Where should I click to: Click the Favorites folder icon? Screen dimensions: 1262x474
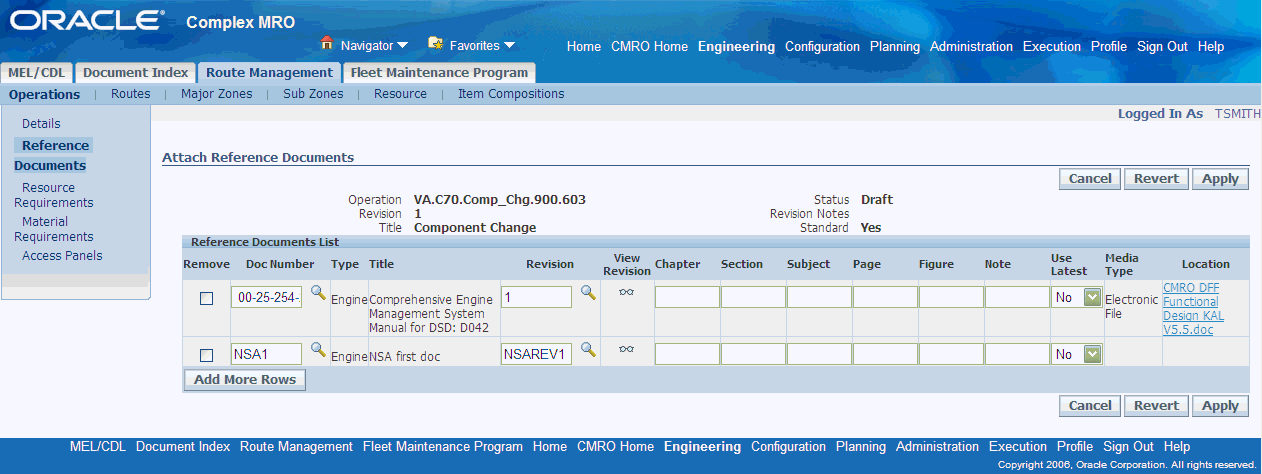pyautogui.click(x=435, y=44)
